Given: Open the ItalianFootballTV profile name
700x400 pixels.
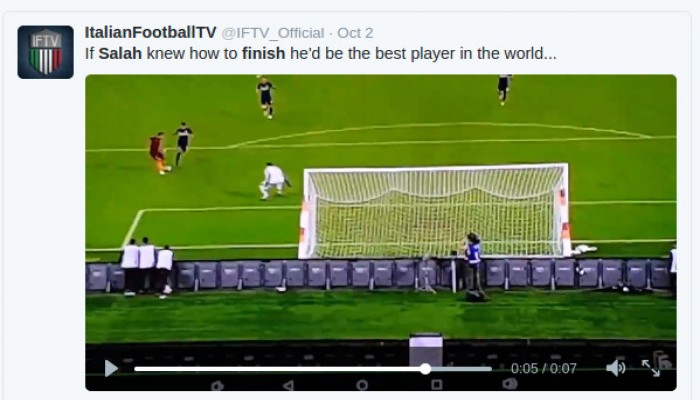Looking at the screenshot, I should (150, 33).
